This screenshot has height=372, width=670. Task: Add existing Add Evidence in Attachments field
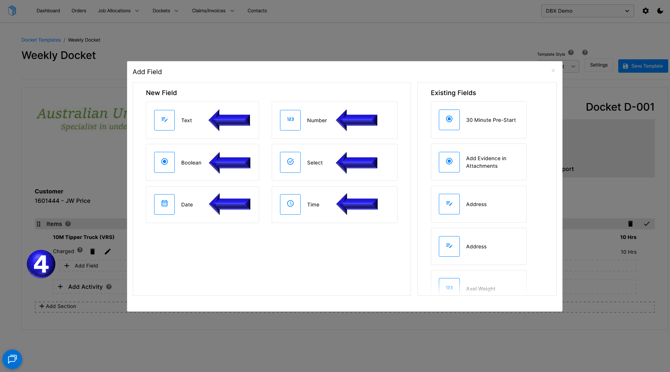(x=479, y=162)
